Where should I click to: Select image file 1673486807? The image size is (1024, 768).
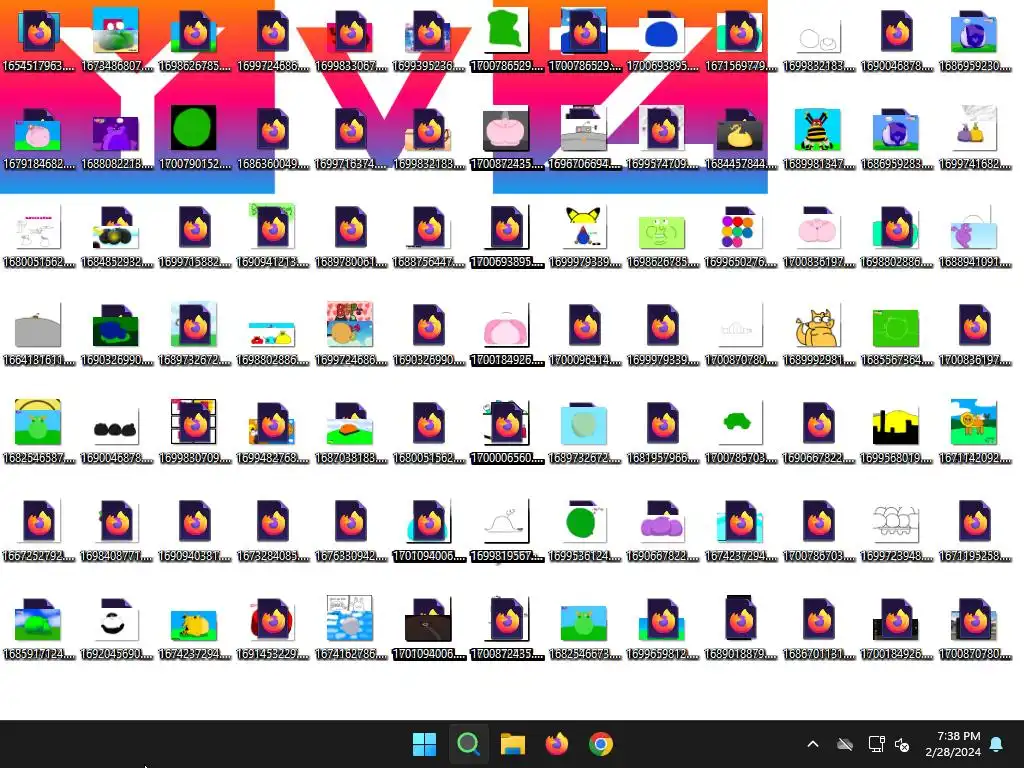[116, 40]
